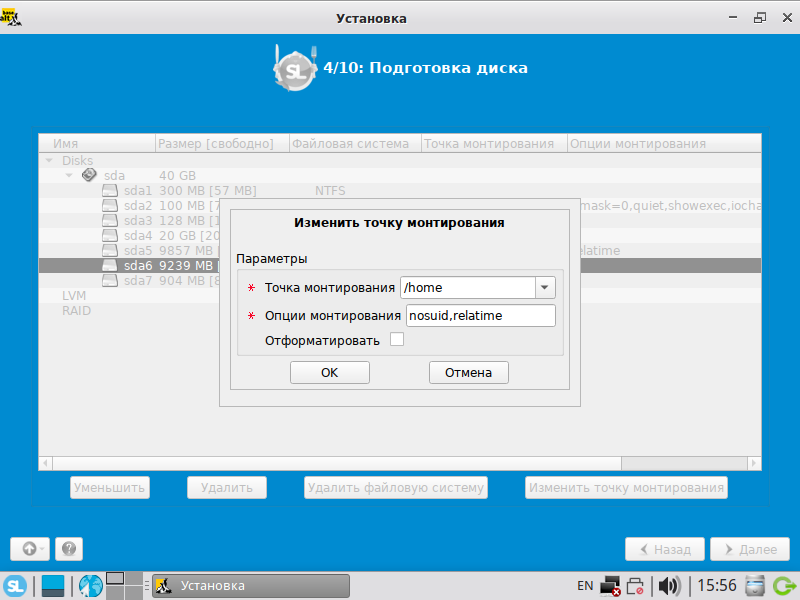Cancel with the Отмена button
Viewport: 800px width, 600px height.
pos(468,372)
